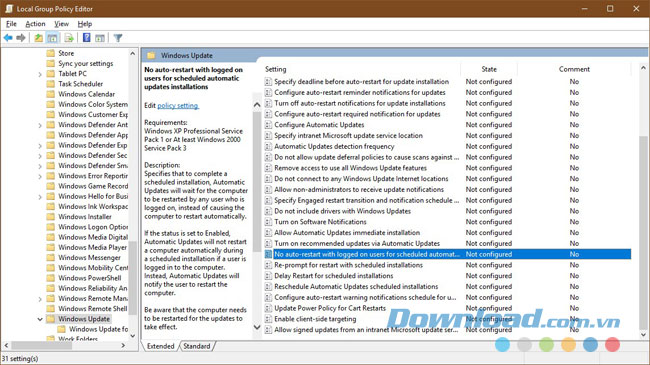Select Configure Automatic Updates setting

click(319, 125)
